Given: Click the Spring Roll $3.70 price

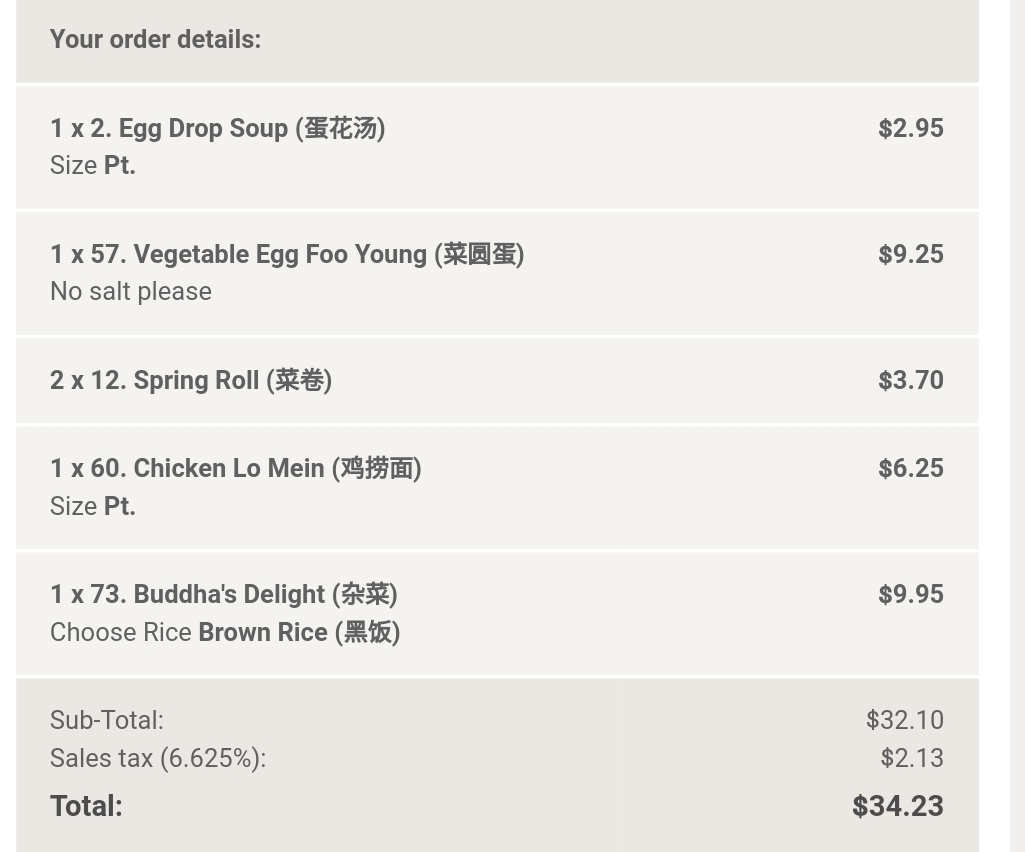Looking at the screenshot, I should point(910,380).
